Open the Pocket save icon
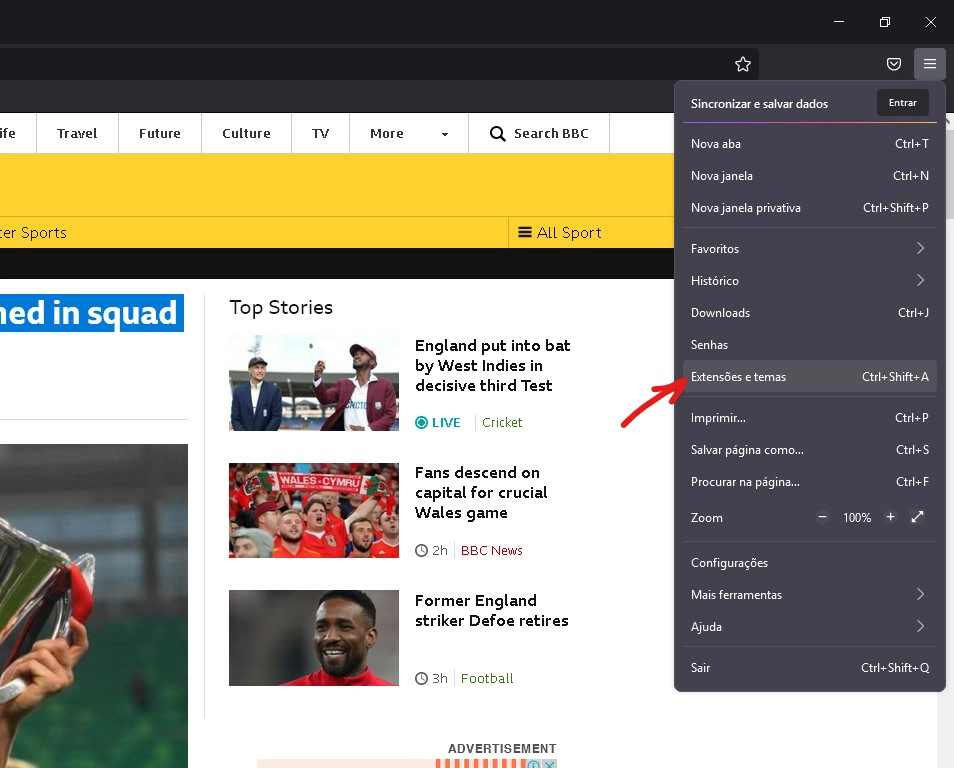954x768 pixels. click(893, 64)
